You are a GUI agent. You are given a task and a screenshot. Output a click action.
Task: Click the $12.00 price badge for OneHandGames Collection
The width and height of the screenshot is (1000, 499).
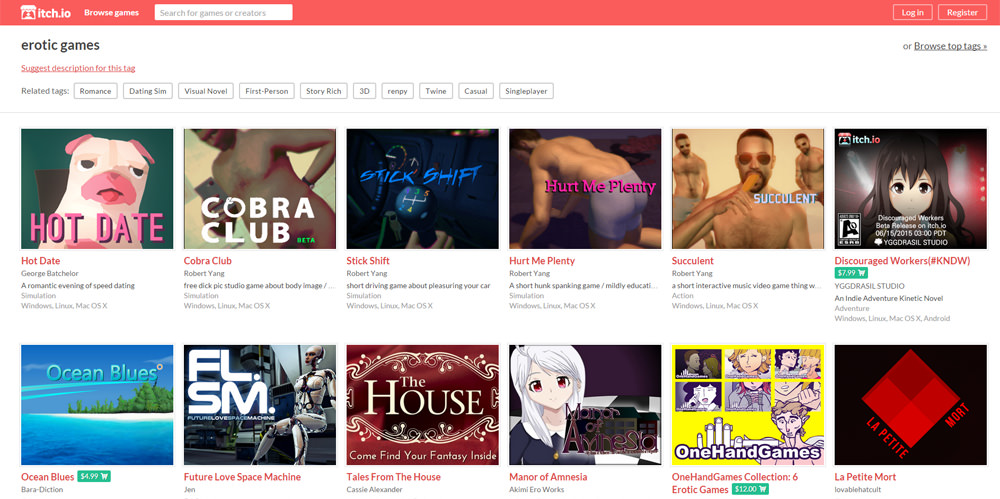[750, 489]
